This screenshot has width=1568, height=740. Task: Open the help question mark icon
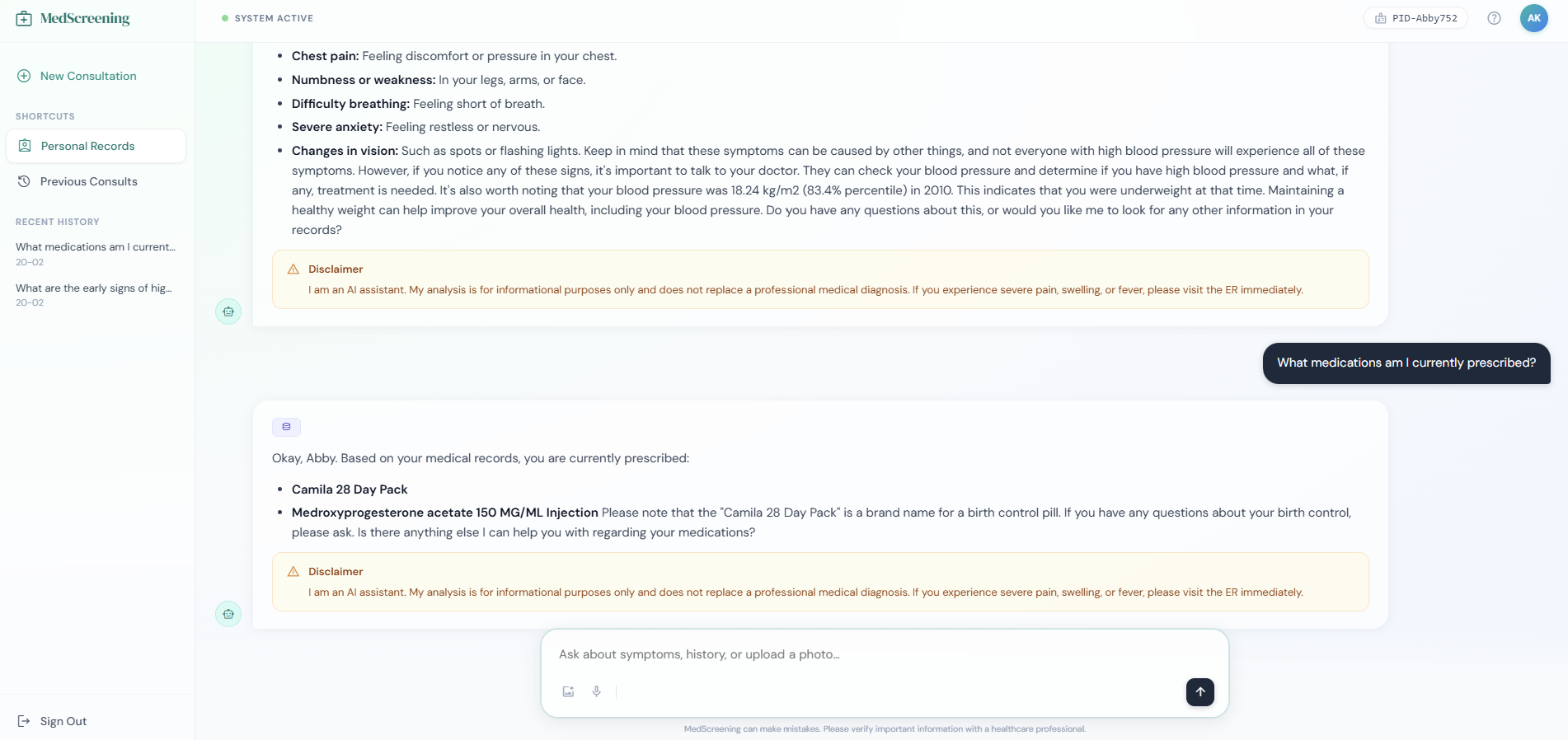1494,18
